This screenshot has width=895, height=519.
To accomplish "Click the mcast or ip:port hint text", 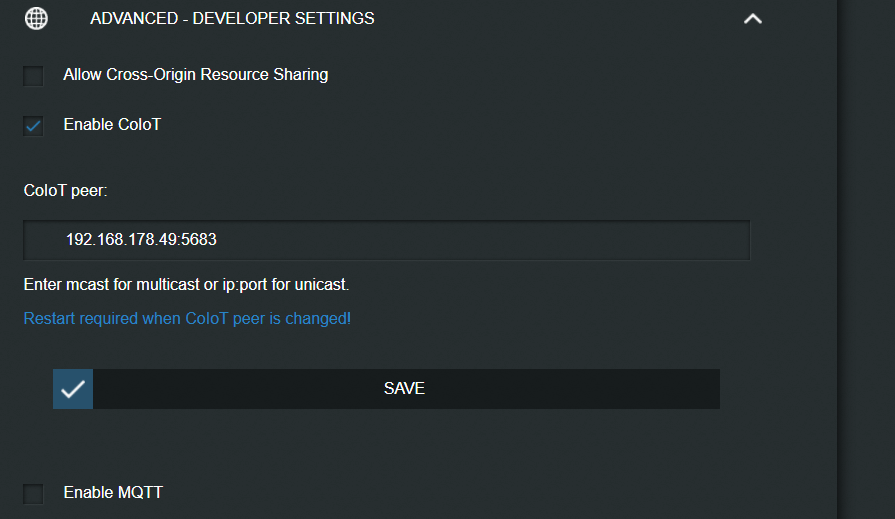I will pyautogui.click(x=186, y=284).
